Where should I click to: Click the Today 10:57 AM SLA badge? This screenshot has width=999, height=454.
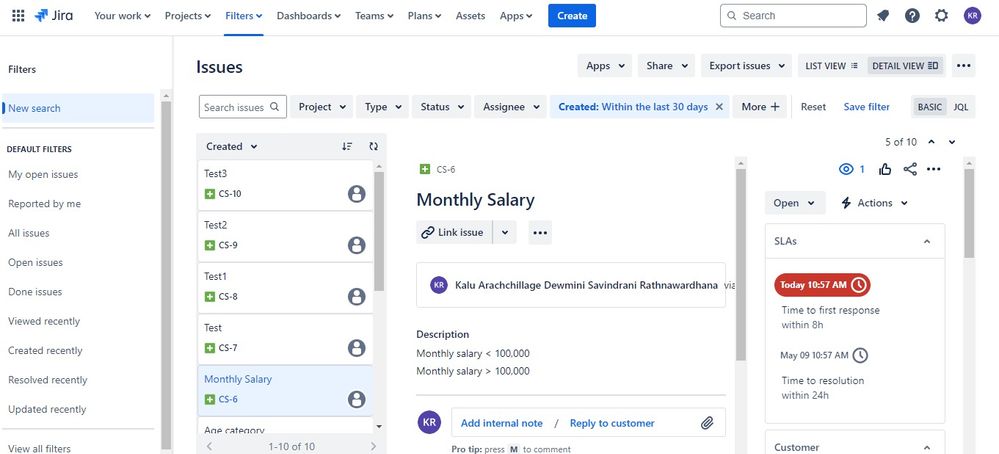tap(822, 285)
